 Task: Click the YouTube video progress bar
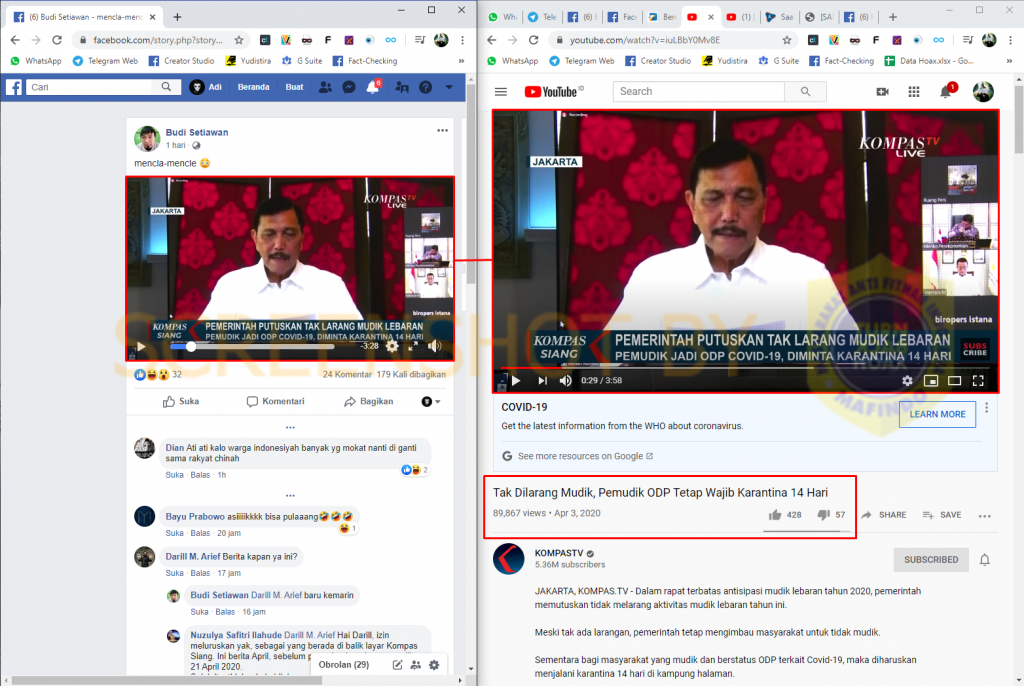coord(745,368)
